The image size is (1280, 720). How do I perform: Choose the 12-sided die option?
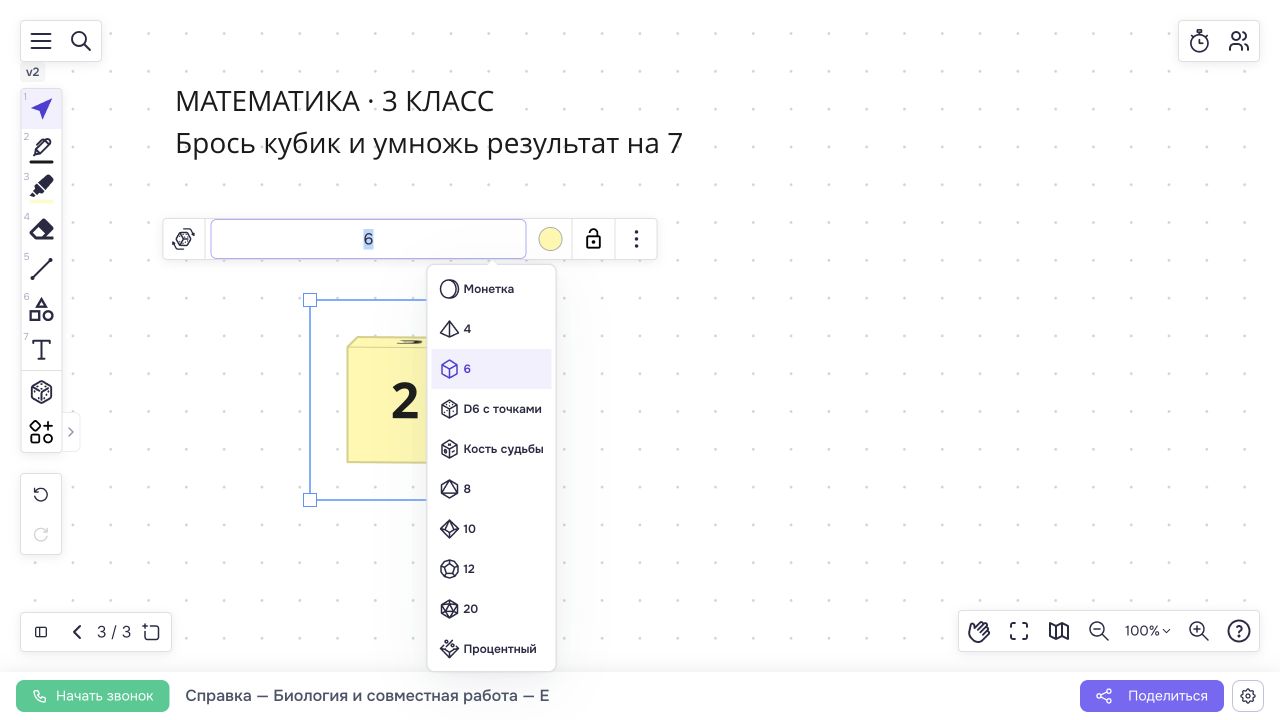coord(491,569)
